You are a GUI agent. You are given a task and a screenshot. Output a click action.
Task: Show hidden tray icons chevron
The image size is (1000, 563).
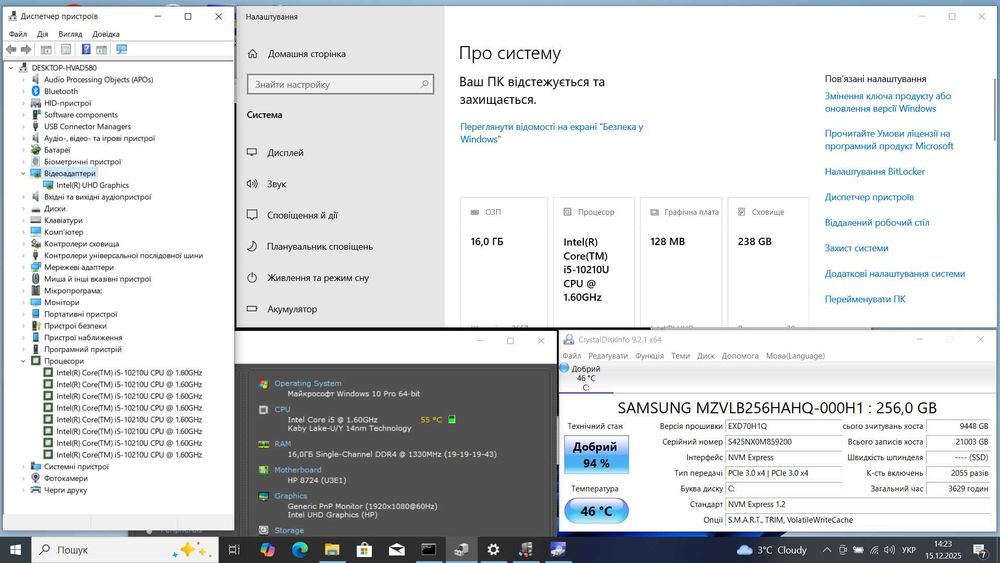[x=827, y=550]
